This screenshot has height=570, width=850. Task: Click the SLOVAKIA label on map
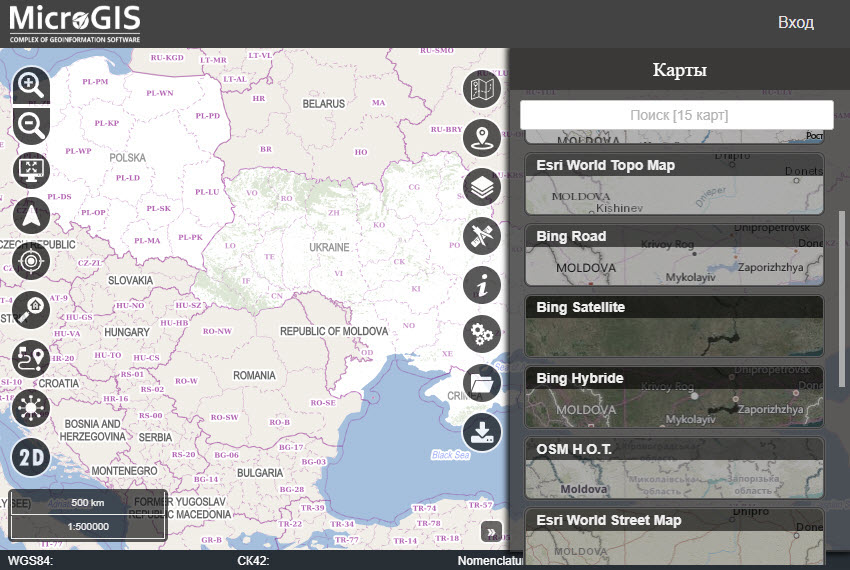(130, 280)
